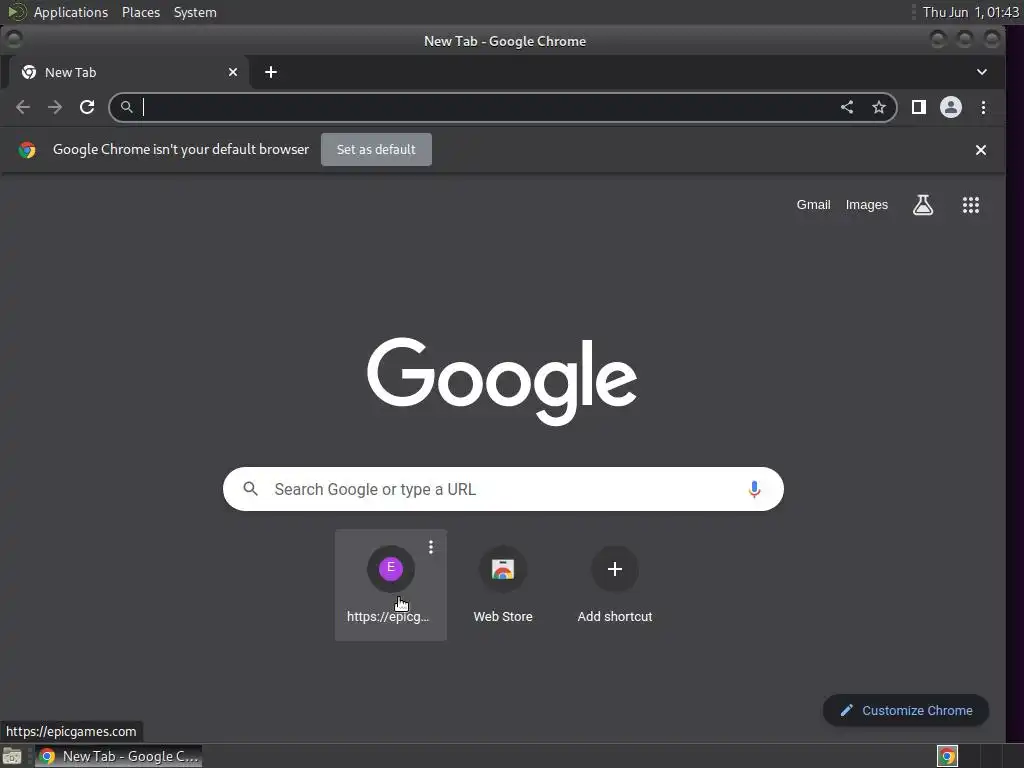Screen dimensions: 1024x768
Task: Open the Places menu
Action: click(141, 12)
